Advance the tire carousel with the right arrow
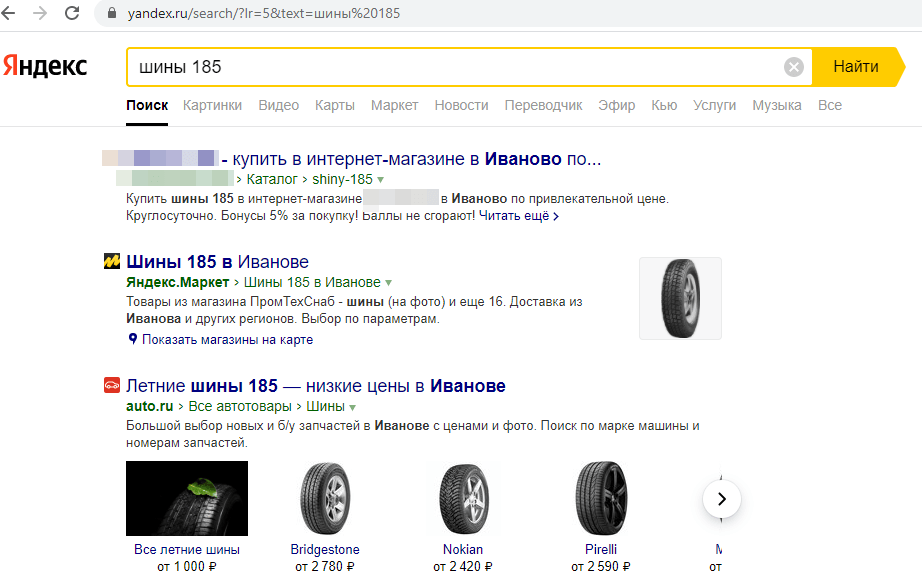Viewport: 922px width, 584px height. (721, 499)
